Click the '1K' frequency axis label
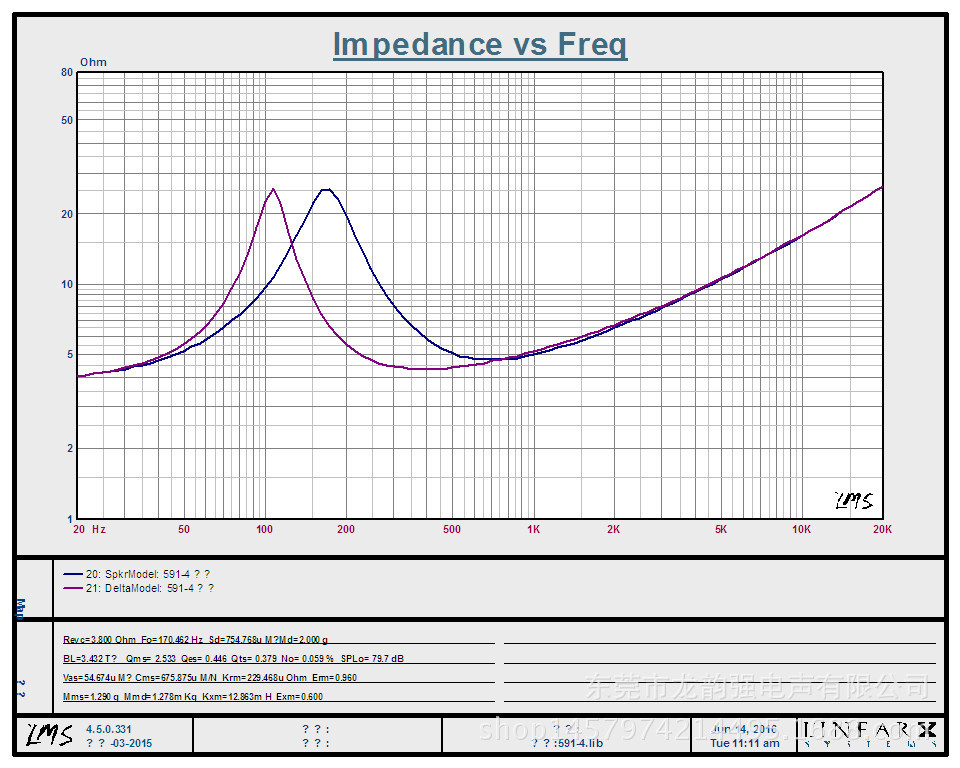Viewport: 960px width, 768px height. coord(533,529)
